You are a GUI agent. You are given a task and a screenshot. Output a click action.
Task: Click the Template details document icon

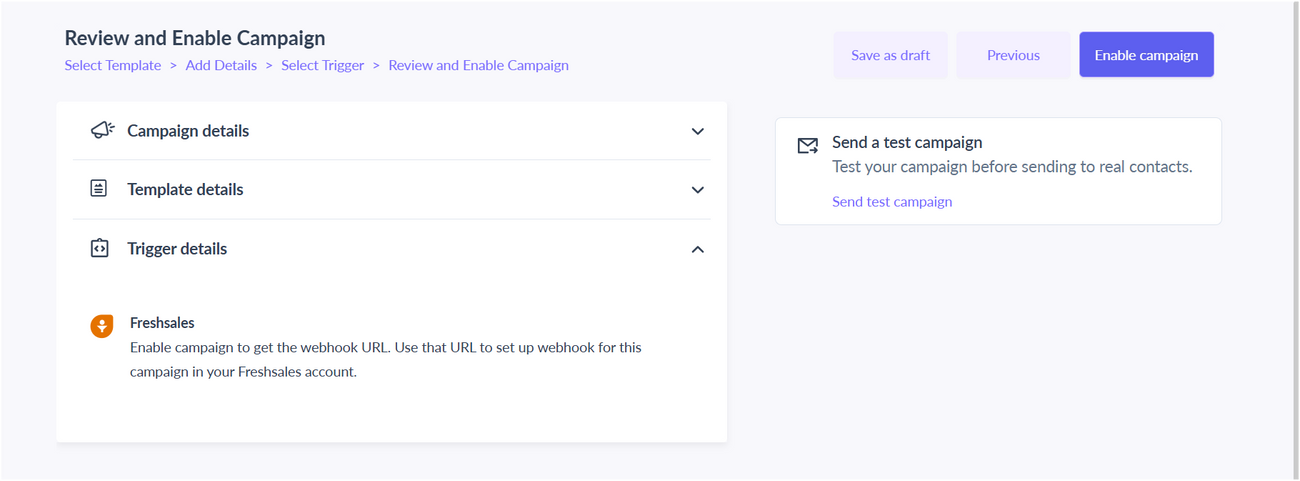[x=99, y=188]
